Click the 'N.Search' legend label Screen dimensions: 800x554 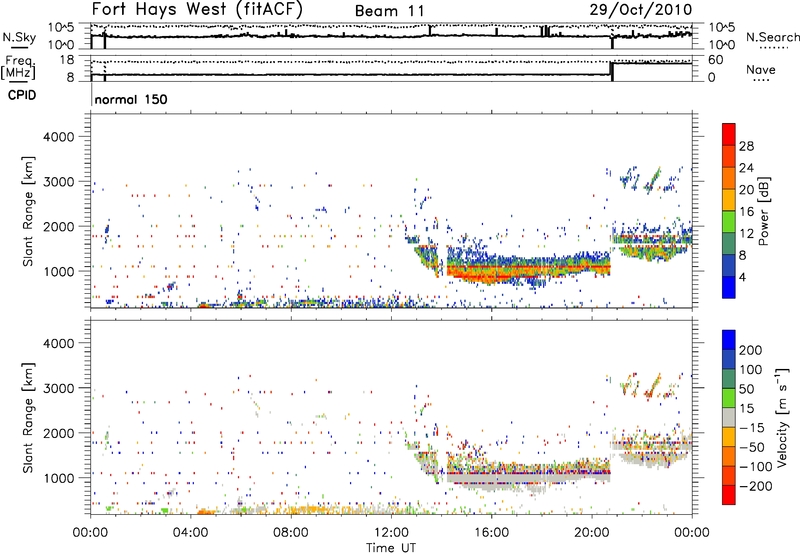[x=772, y=37]
